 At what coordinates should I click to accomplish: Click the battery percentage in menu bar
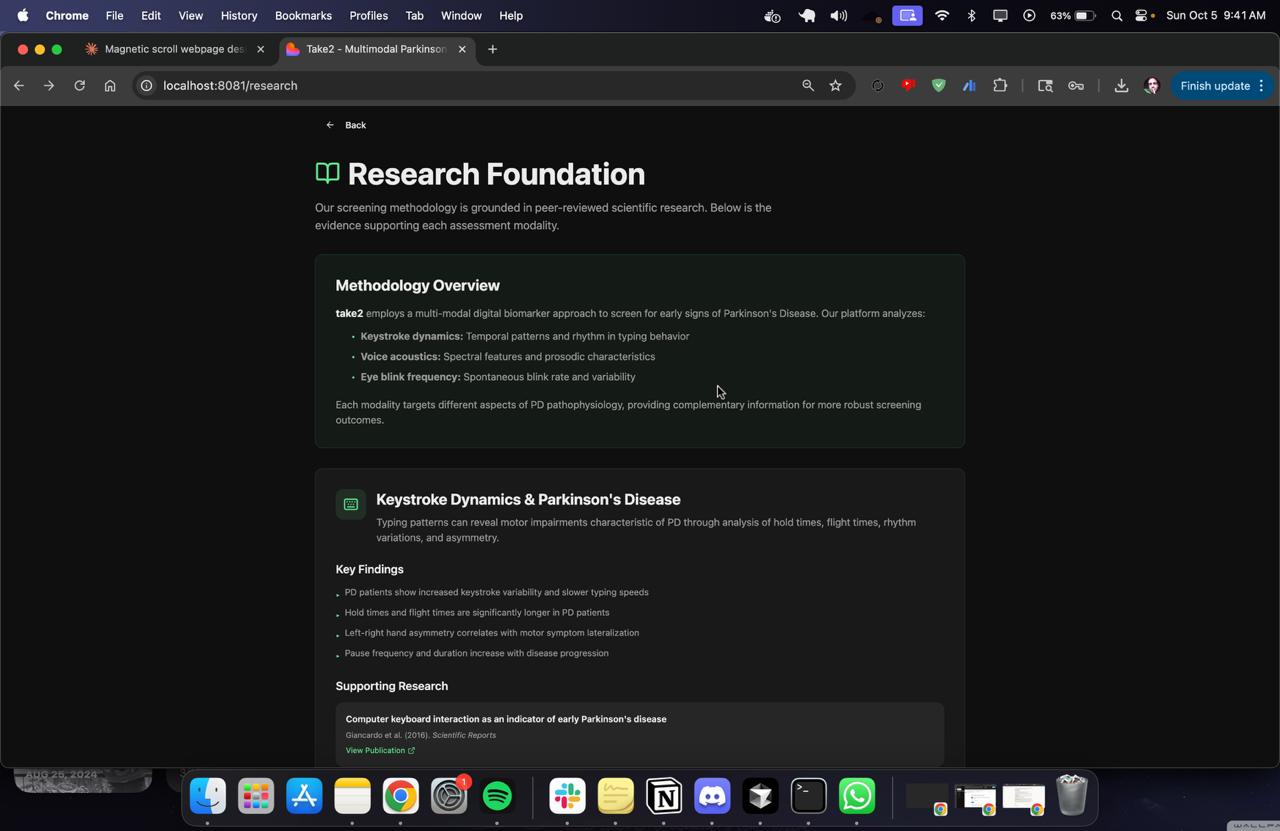(1060, 16)
